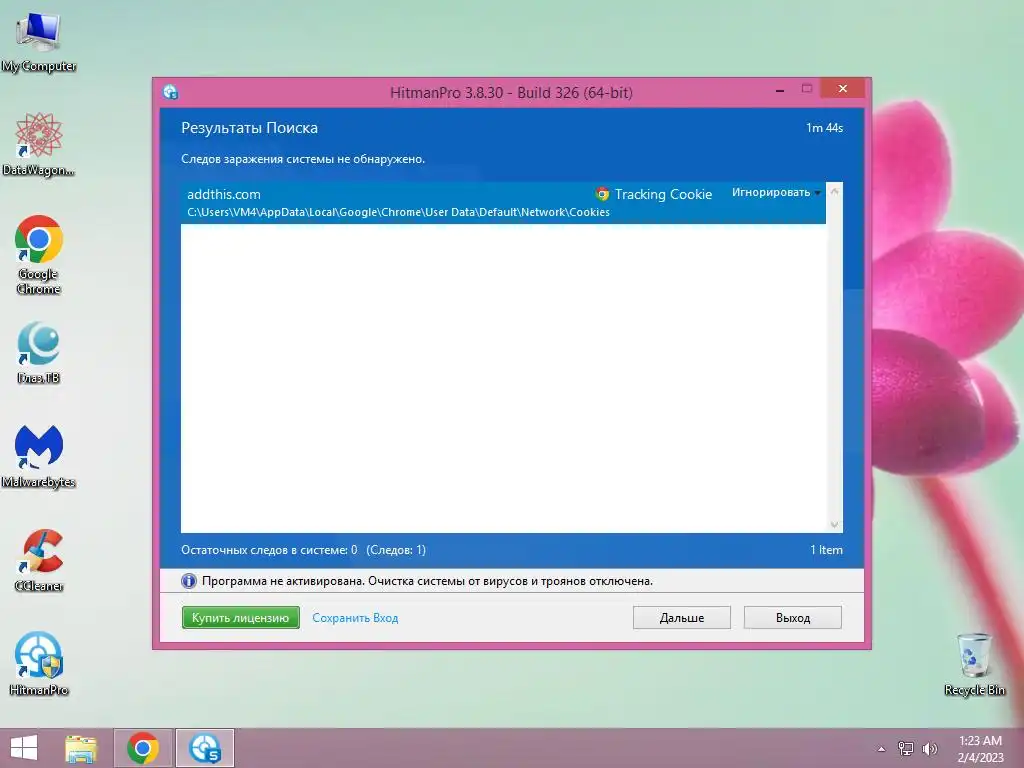Launch CCleaner from the desktop
Viewport: 1024px width, 768px height.
38,560
